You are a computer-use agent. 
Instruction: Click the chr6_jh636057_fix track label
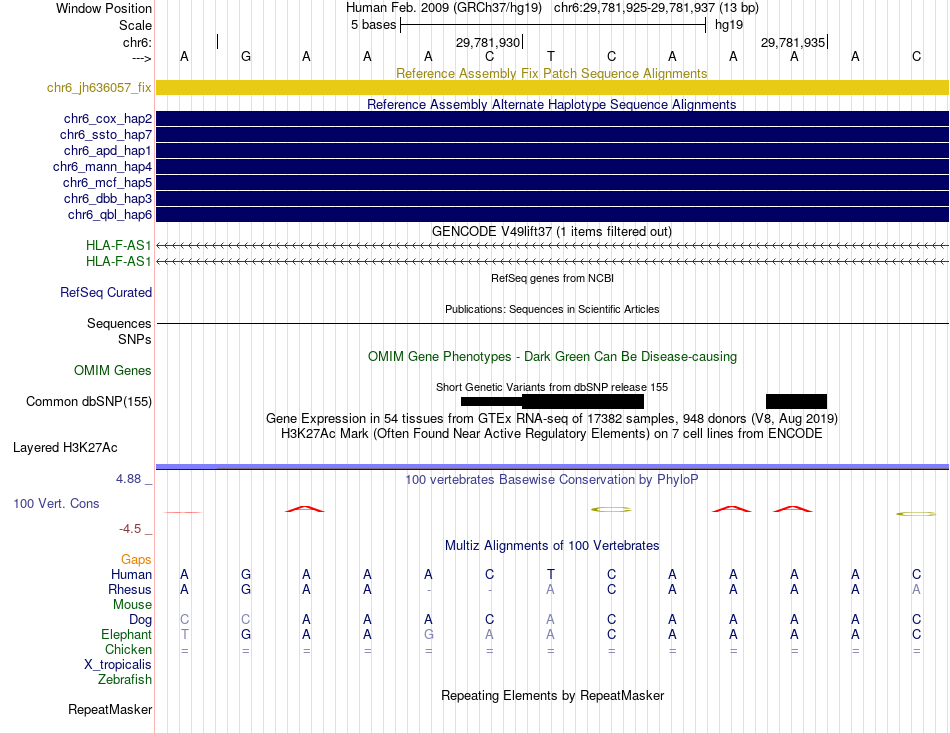pos(99,87)
